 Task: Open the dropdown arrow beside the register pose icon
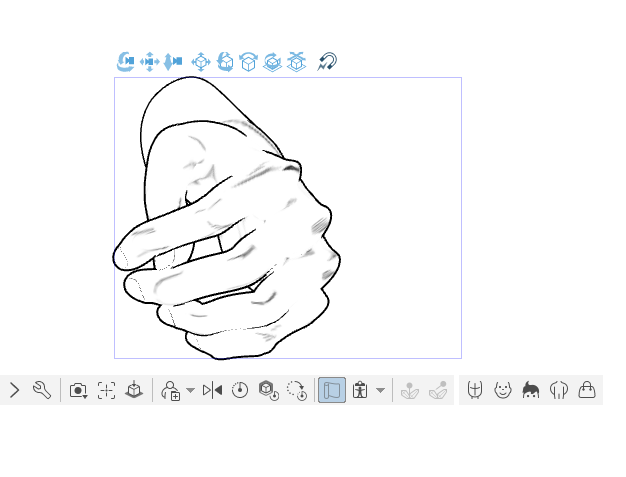[x=190, y=390]
